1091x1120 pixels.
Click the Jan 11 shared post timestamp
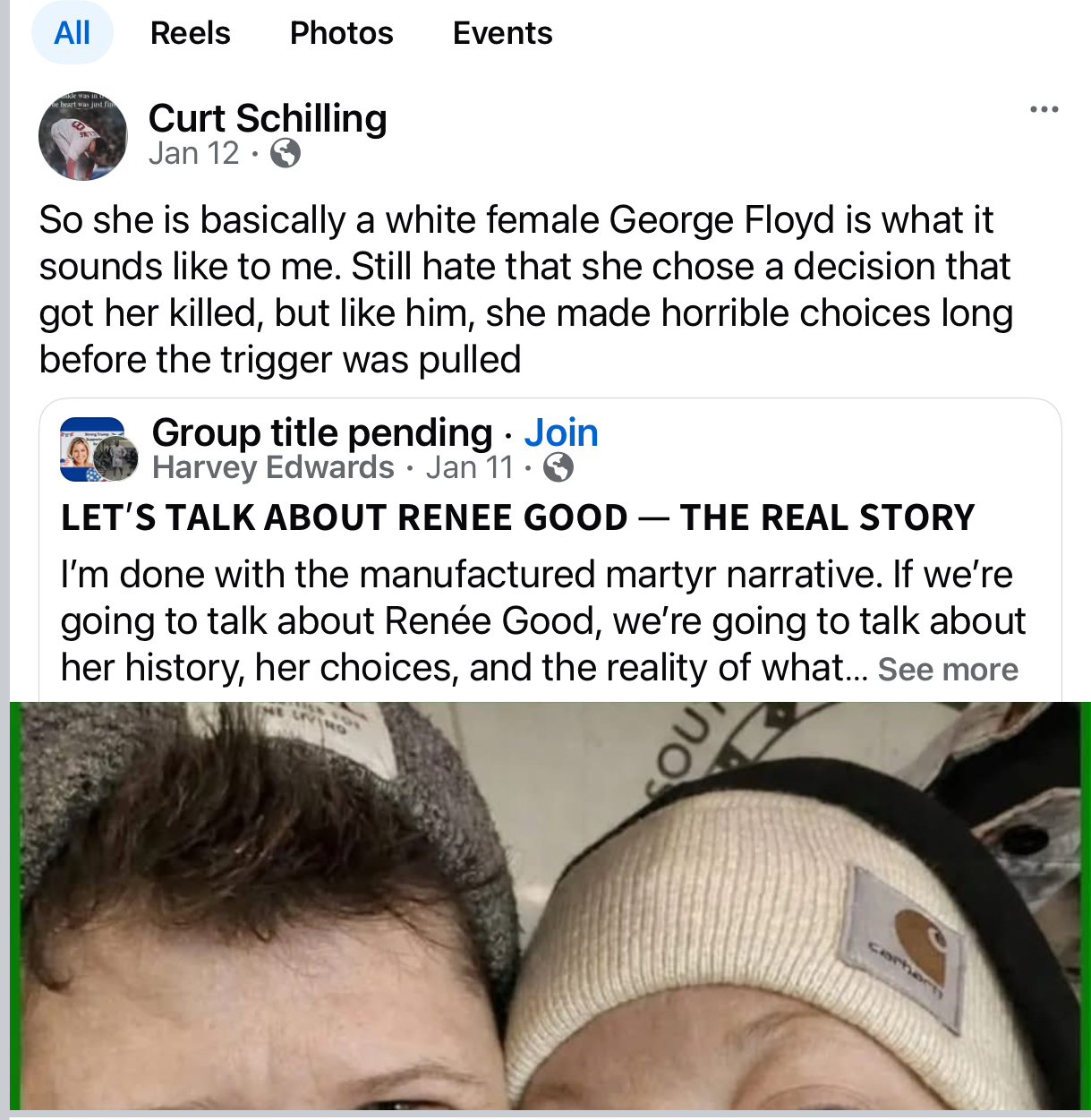469,467
